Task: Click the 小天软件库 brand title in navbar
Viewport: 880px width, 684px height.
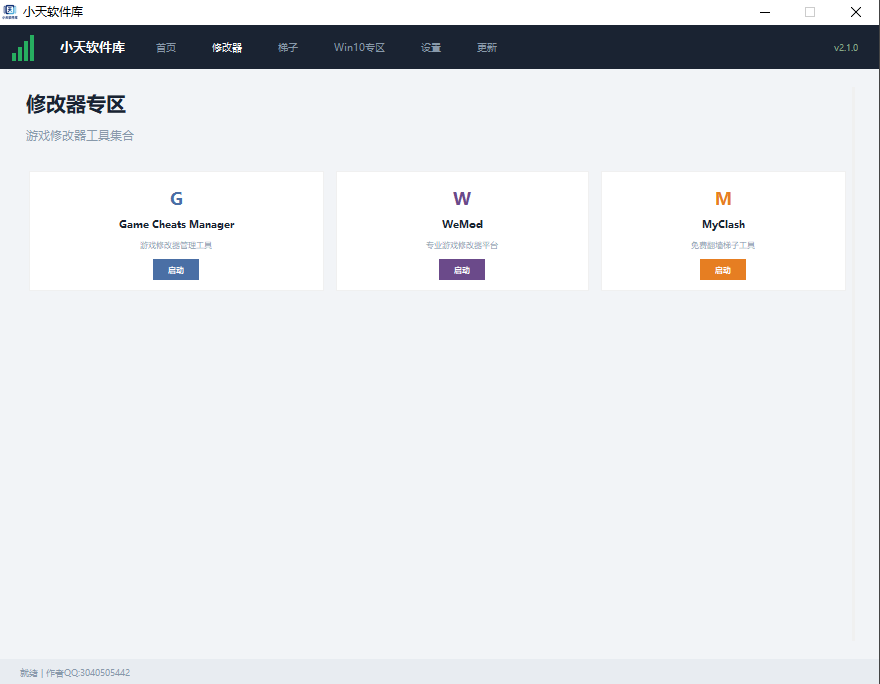Action: tap(93, 47)
